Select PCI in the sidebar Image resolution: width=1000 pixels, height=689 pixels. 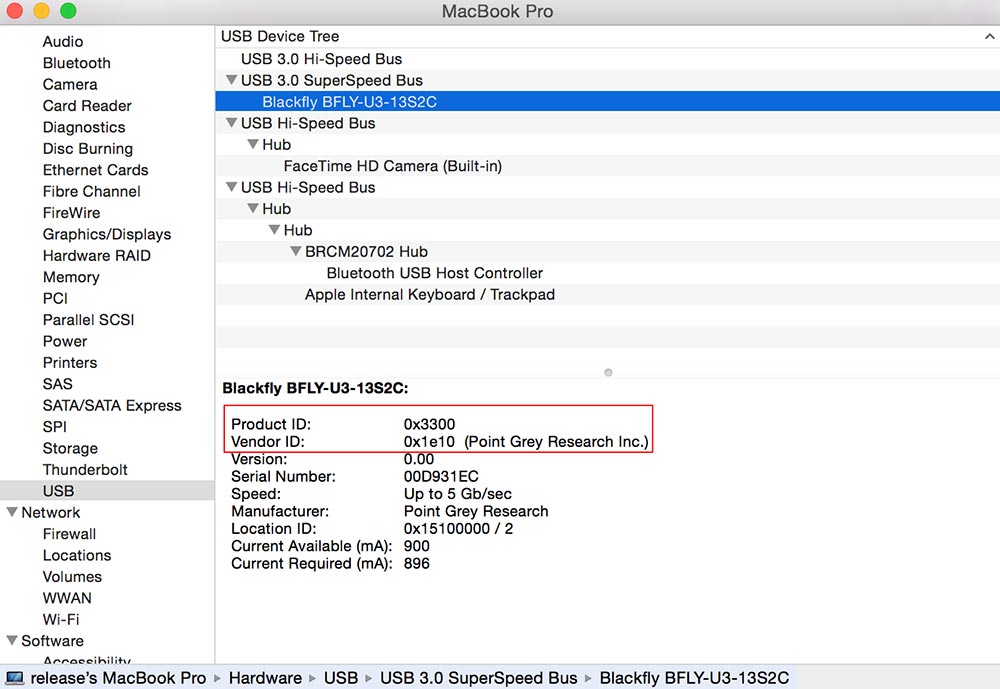pos(55,299)
